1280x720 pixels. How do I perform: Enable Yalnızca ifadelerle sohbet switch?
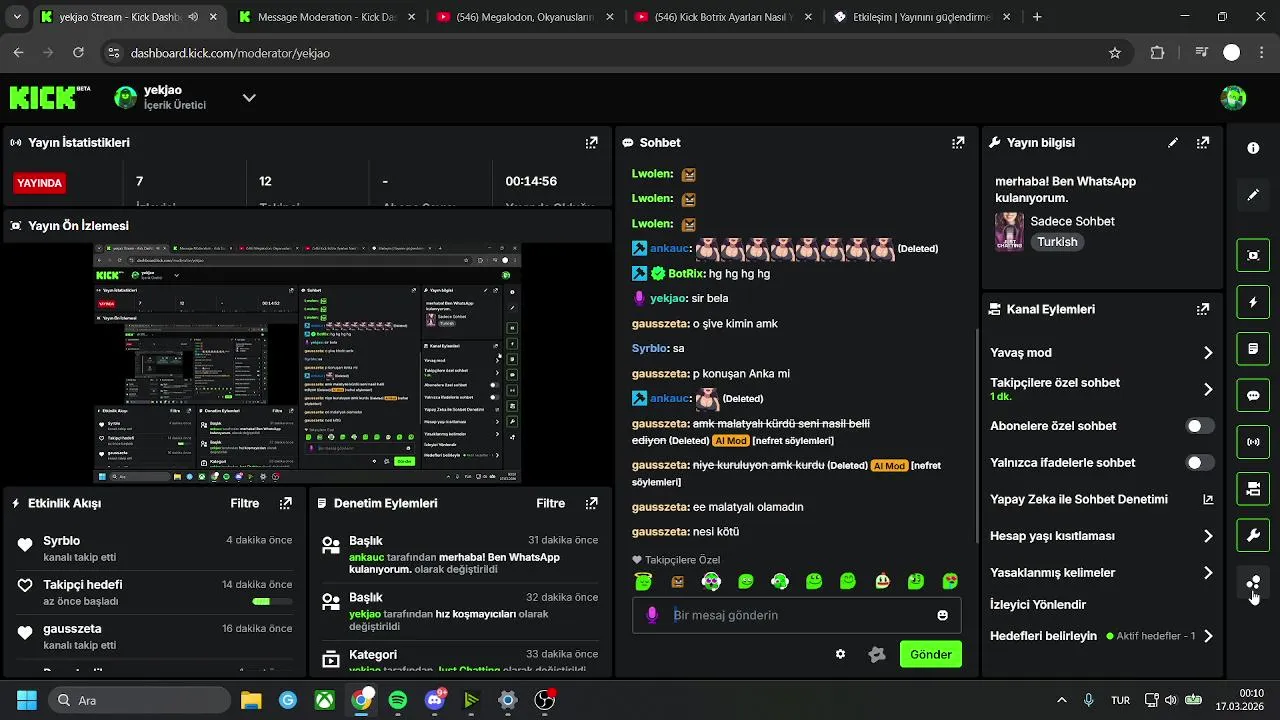(x=1200, y=463)
